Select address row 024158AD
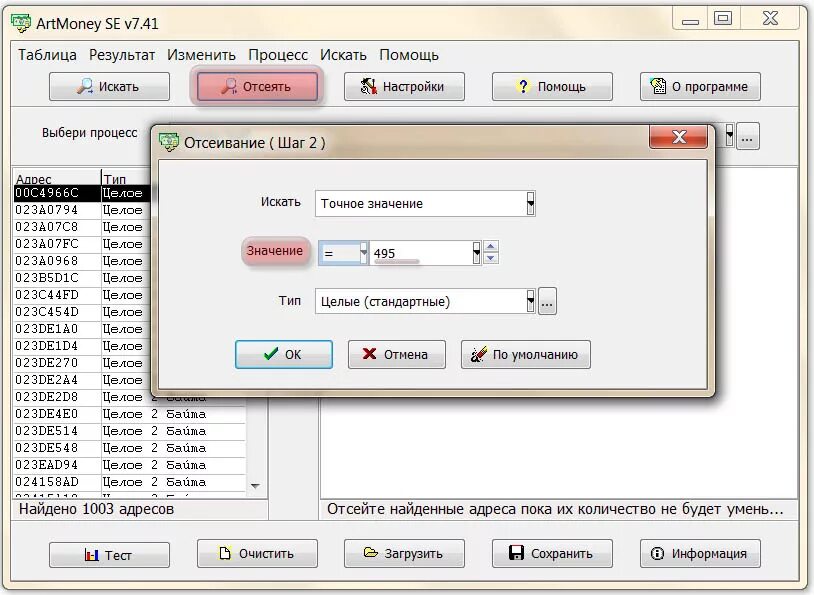The image size is (814, 595). 129,482
